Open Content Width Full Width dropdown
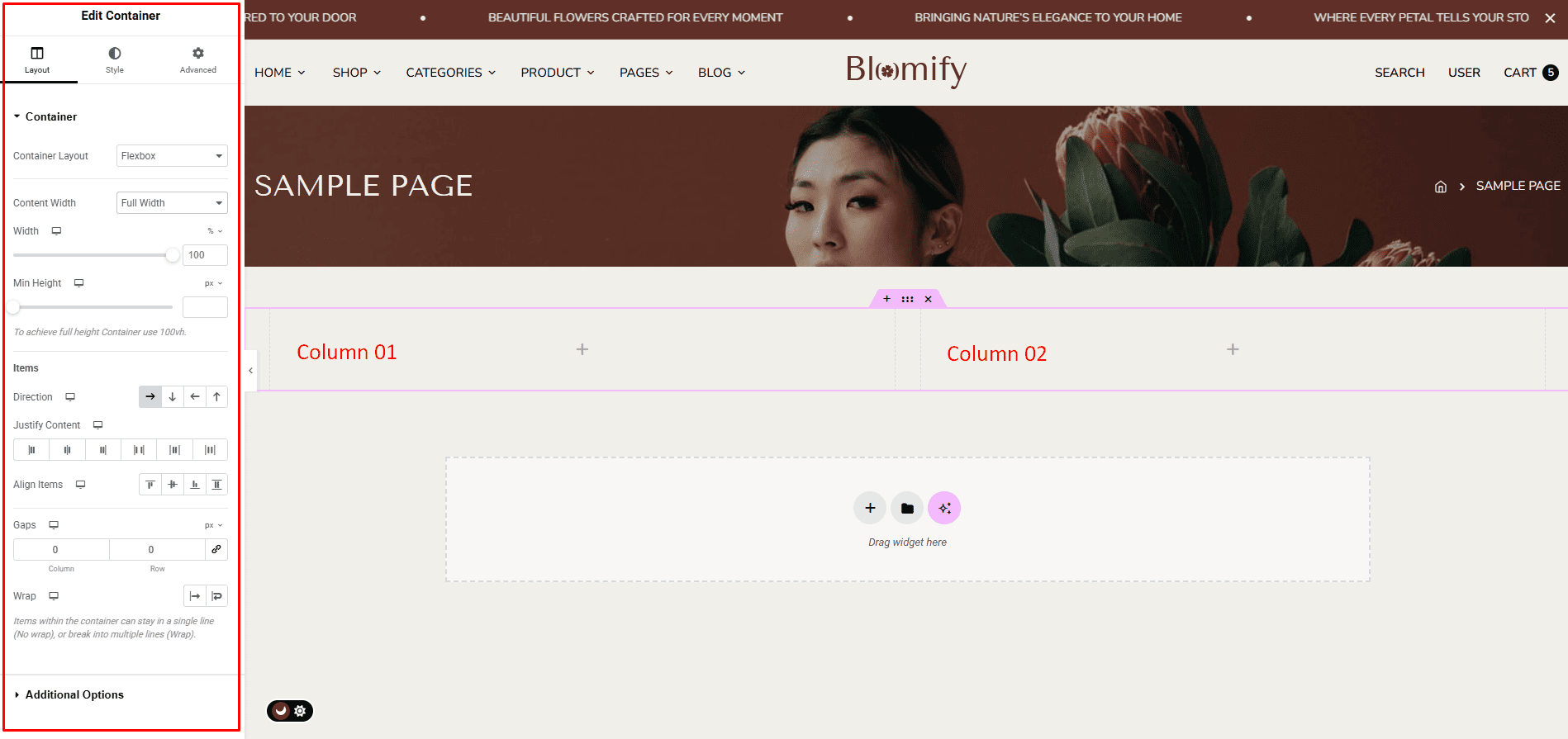 click(x=172, y=203)
